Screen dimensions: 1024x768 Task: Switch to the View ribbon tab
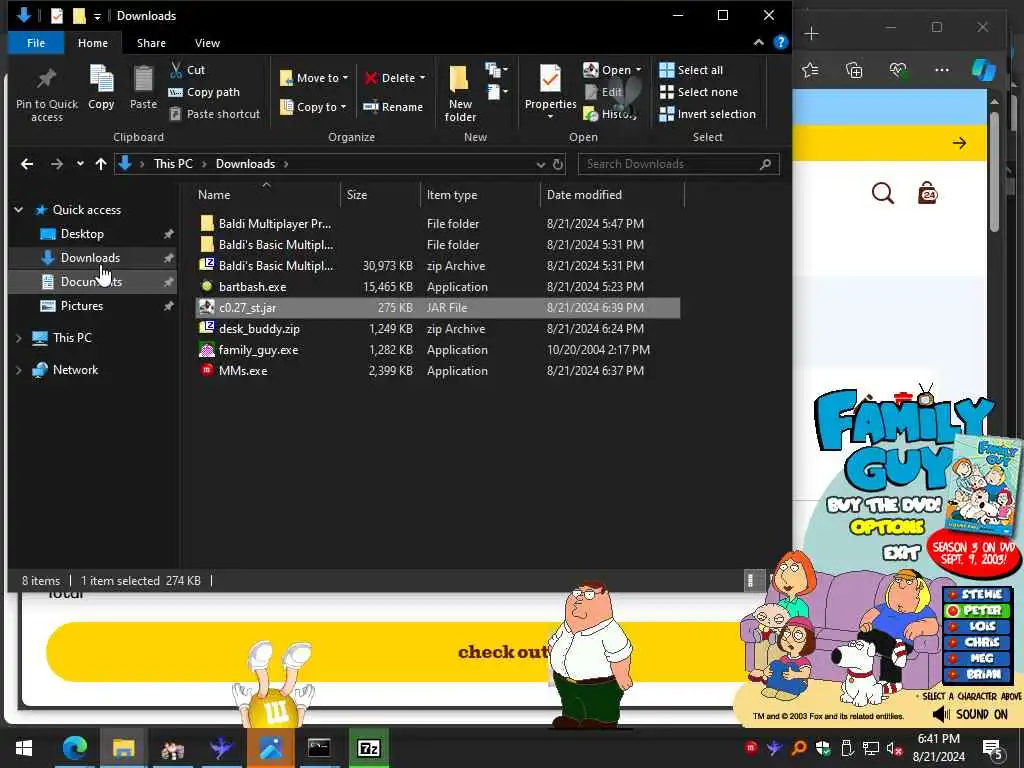tap(207, 43)
